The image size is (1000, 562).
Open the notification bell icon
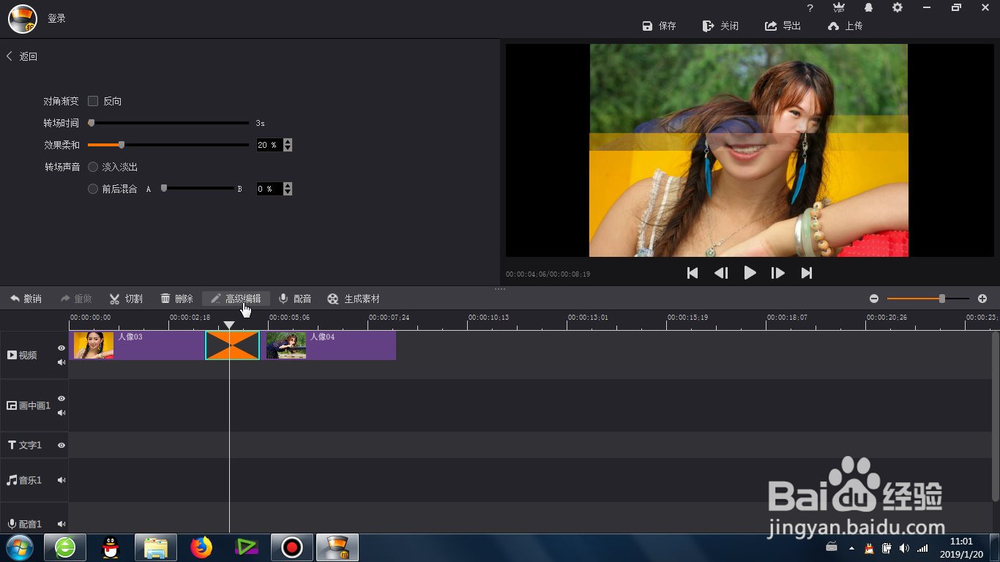[868, 8]
